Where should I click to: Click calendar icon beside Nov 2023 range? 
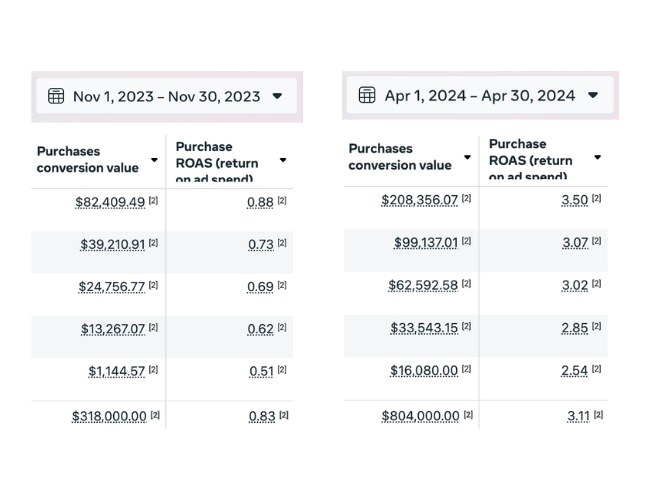56,96
